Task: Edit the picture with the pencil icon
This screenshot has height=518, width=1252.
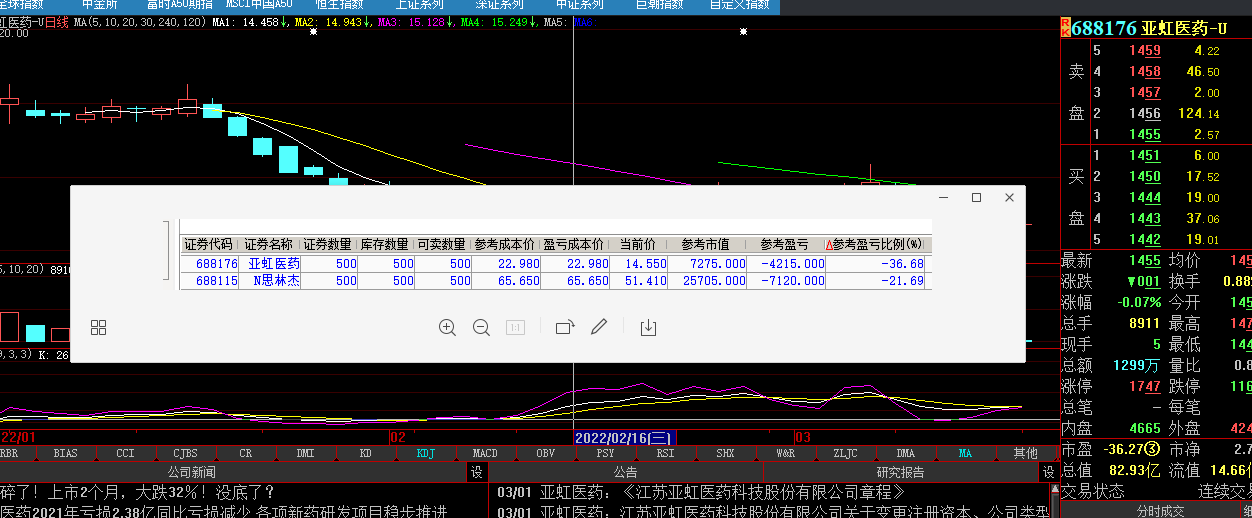Action: (599, 327)
